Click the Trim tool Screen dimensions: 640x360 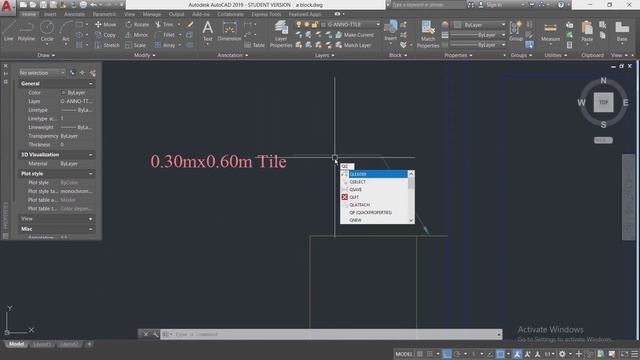click(164, 24)
